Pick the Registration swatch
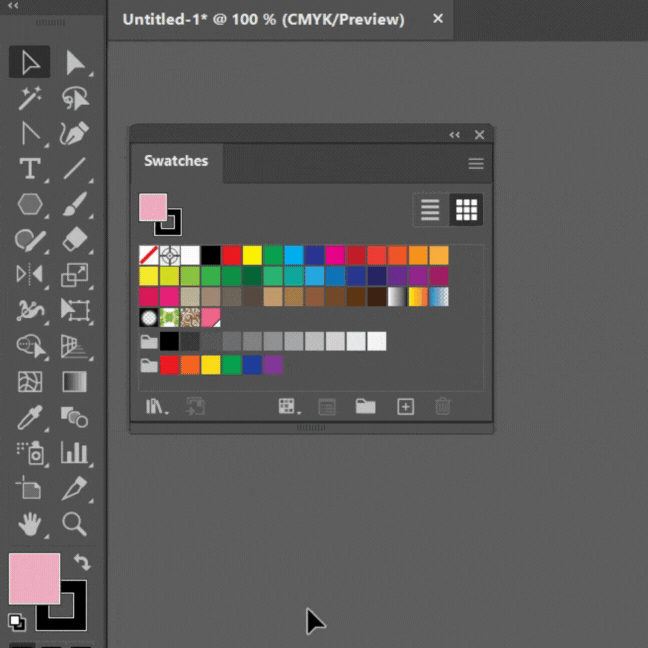Screen dimensions: 648x648 (x=169, y=255)
